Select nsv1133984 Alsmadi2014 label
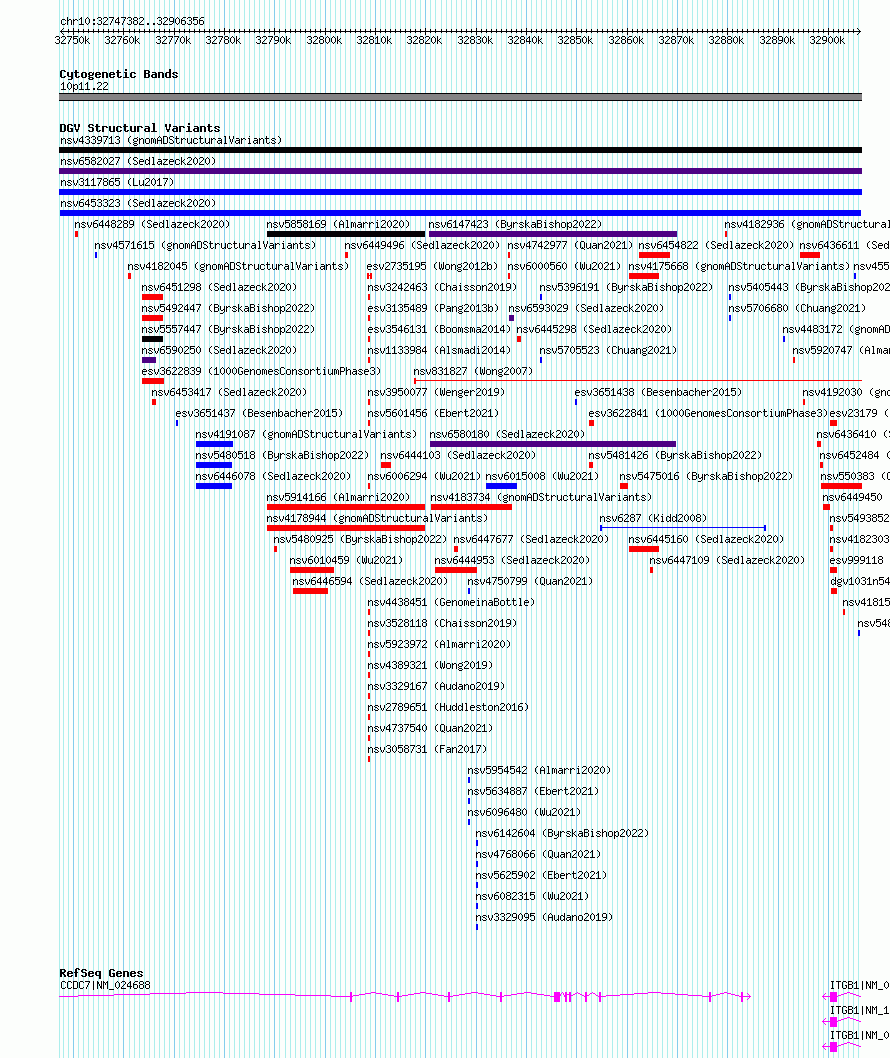Image resolution: width=890 pixels, height=1058 pixels. click(x=439, y=350)
